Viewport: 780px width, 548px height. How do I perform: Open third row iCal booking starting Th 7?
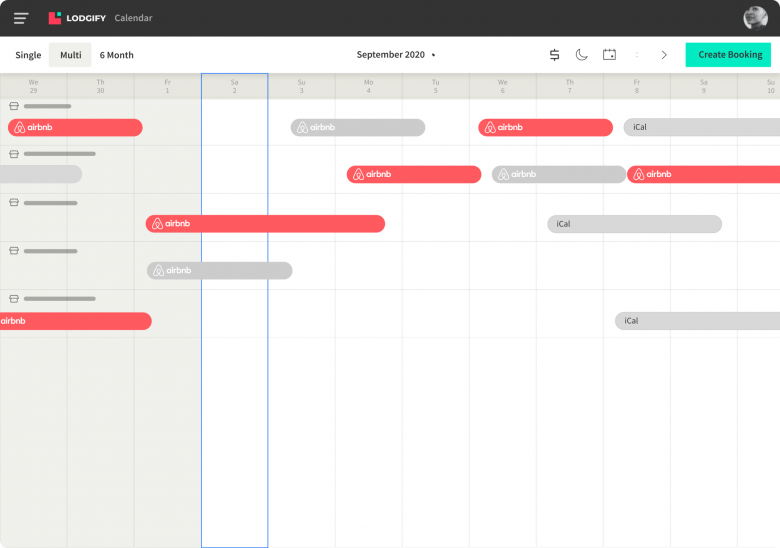click(x=634, y=224)
